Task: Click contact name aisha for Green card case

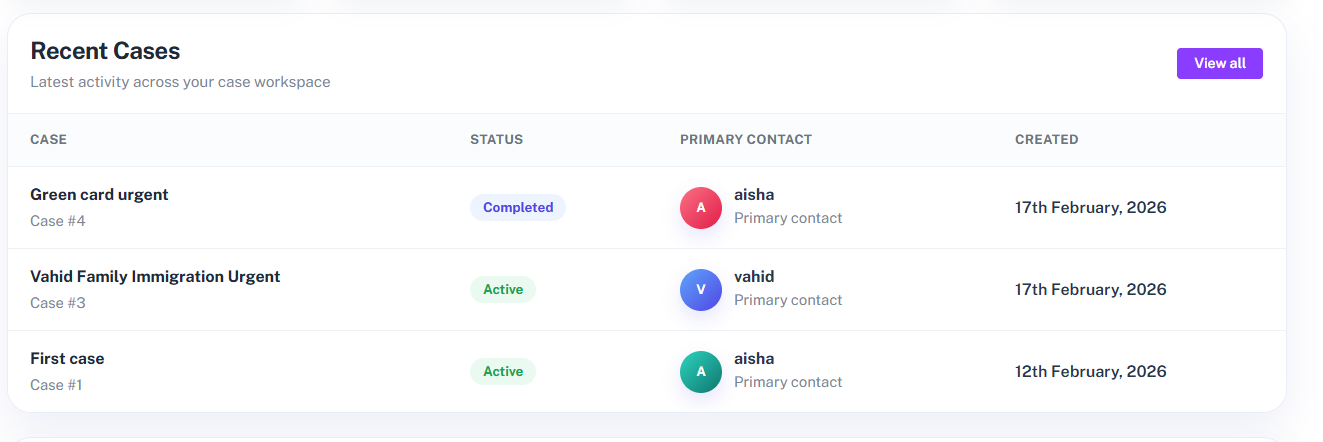Action: [754, 195]
